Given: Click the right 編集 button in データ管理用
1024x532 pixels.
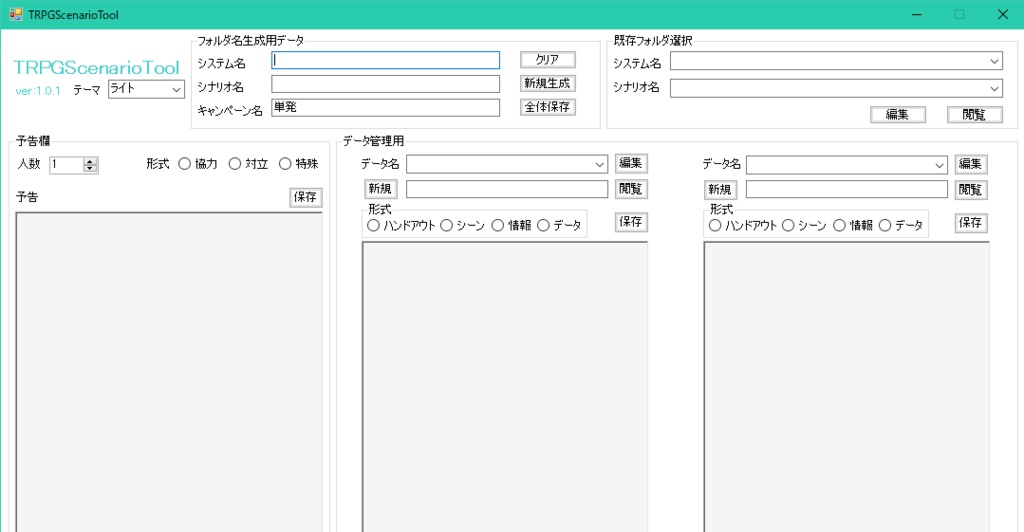Looking at the screenshot, I should (970, 164).
